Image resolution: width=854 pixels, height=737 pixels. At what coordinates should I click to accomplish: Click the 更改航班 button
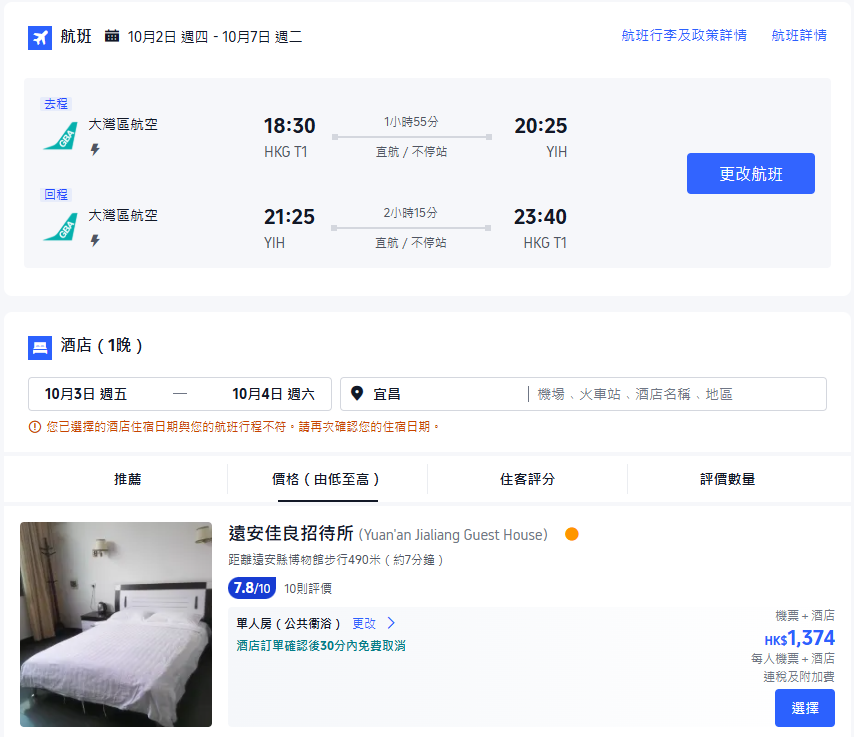point(750,173)
